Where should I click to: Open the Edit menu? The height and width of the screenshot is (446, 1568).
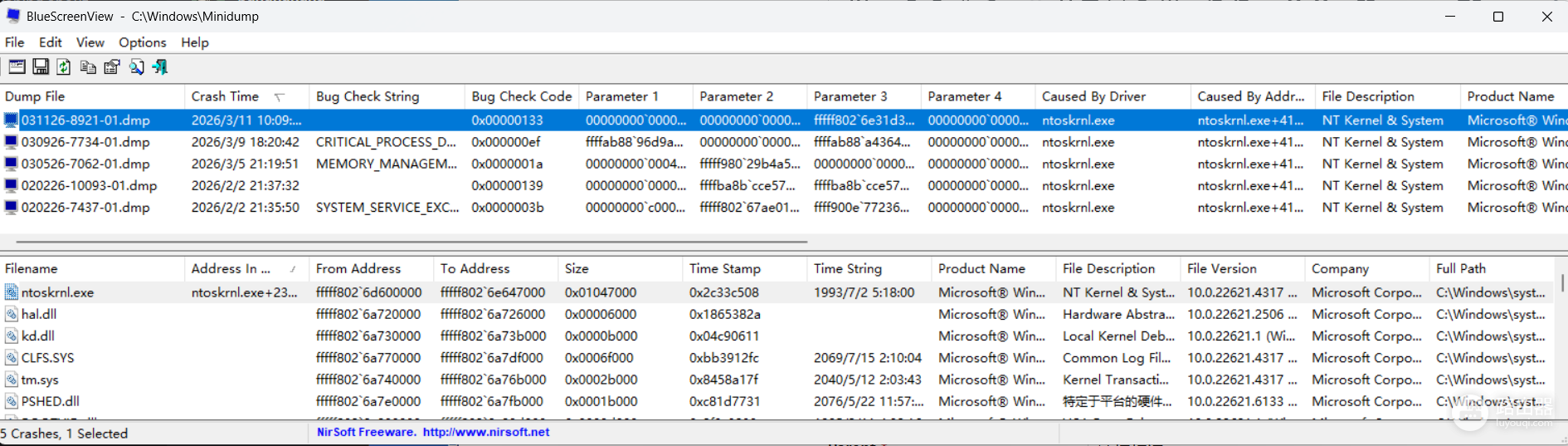click(51, 42)
